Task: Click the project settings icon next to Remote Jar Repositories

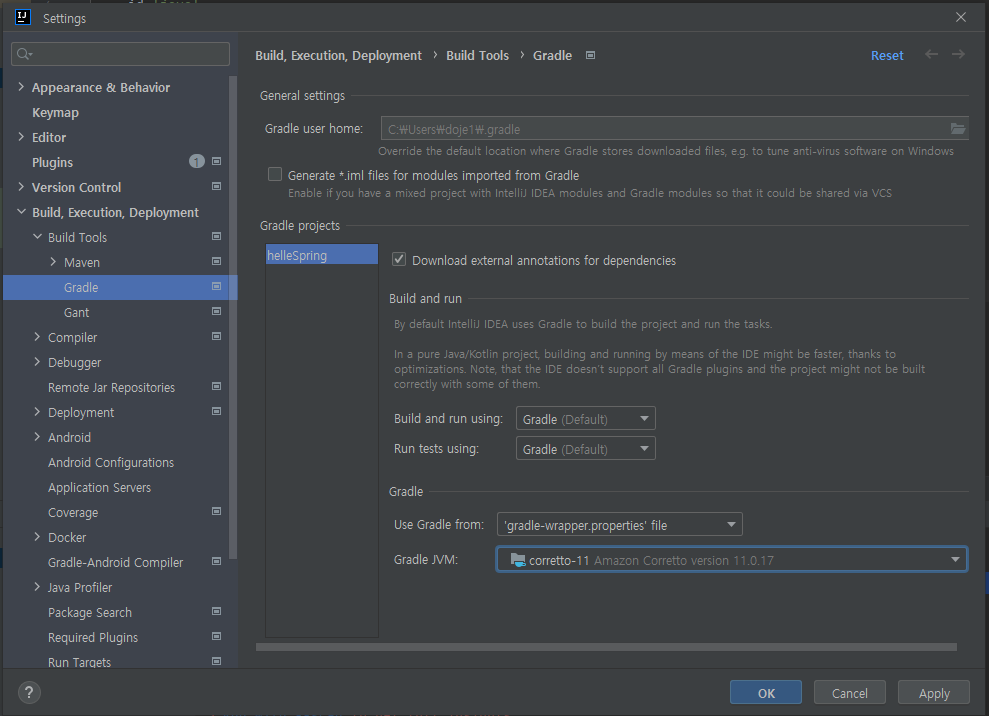Action: [x=216, y=386]
